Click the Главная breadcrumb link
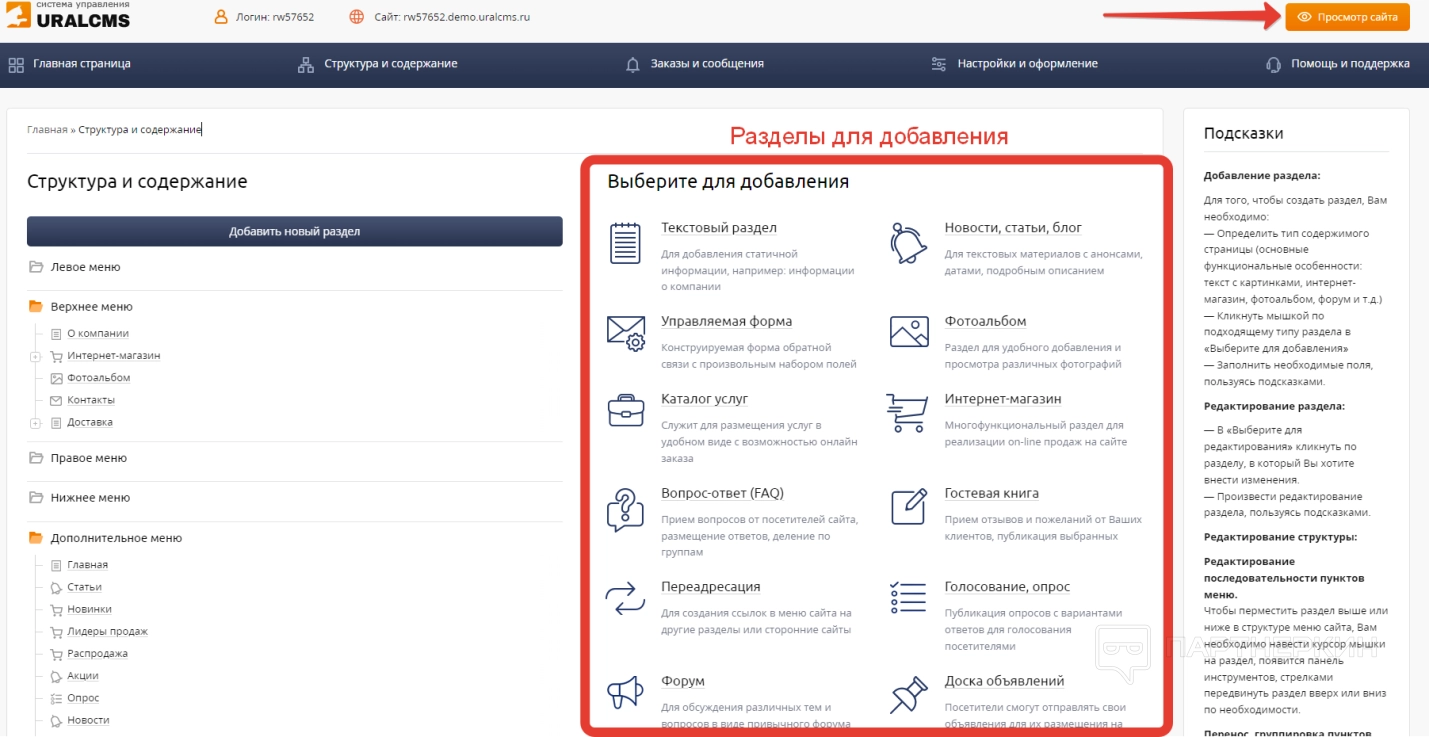The image size is (1429, 737). coord(47,130)
